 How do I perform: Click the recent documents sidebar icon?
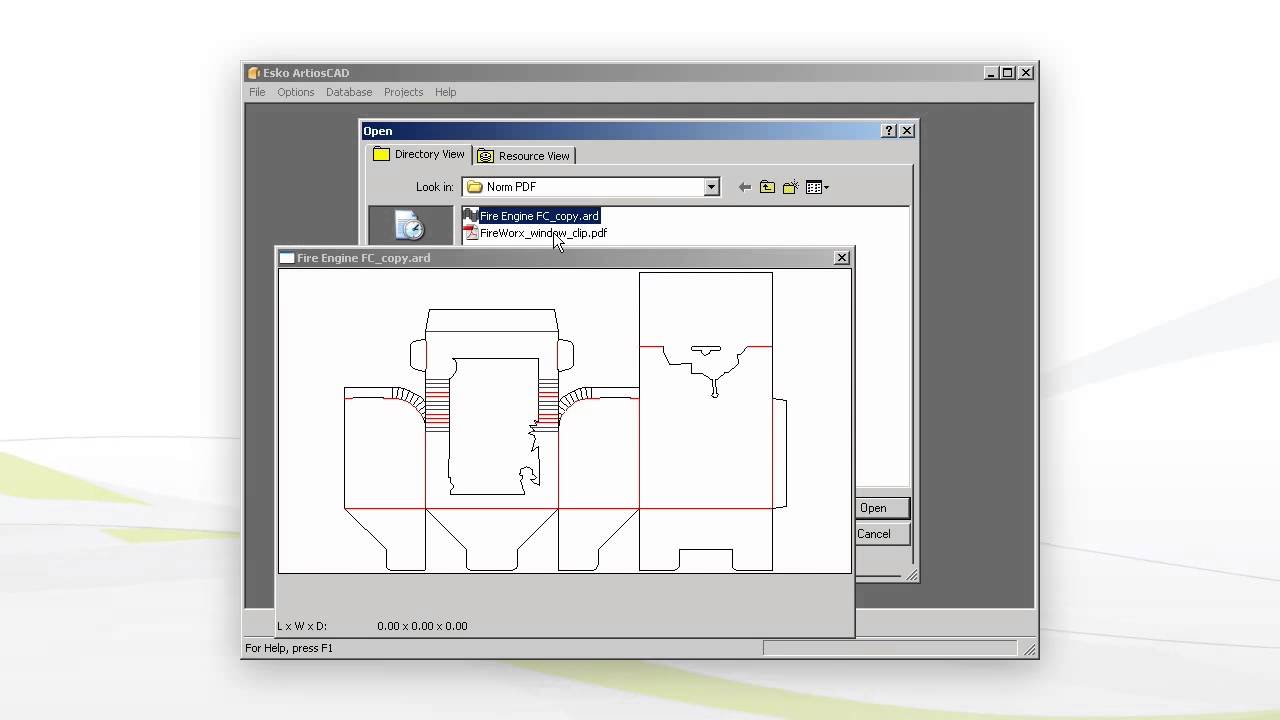point(410,226)
